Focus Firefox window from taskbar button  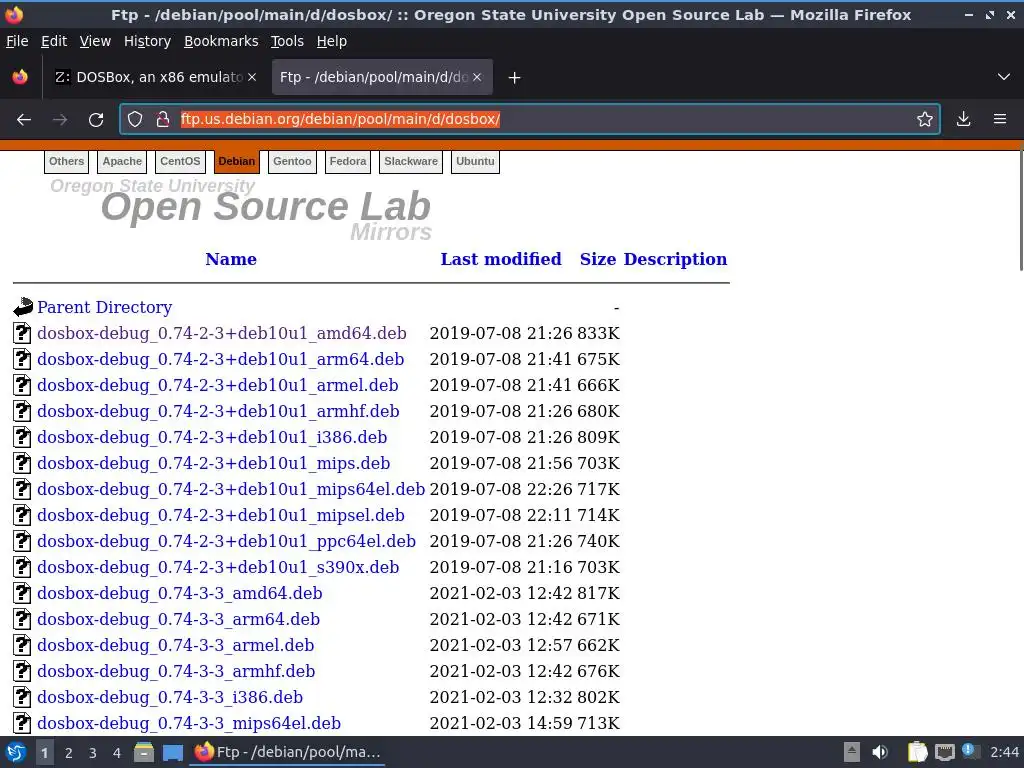coord(287,752)
